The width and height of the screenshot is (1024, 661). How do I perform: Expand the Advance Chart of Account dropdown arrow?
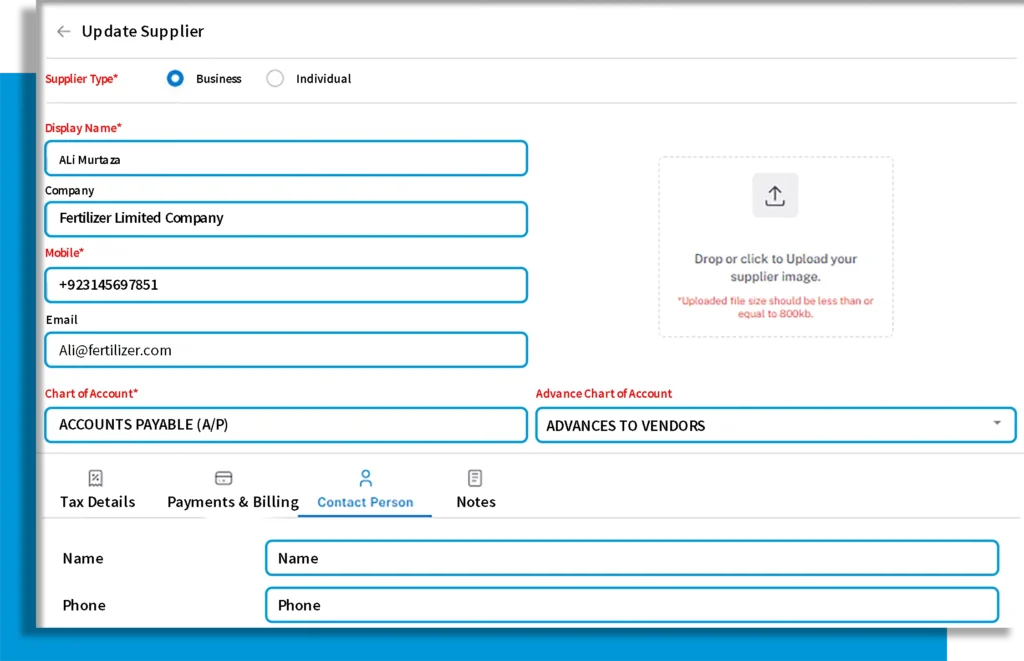tap(997, 423)
